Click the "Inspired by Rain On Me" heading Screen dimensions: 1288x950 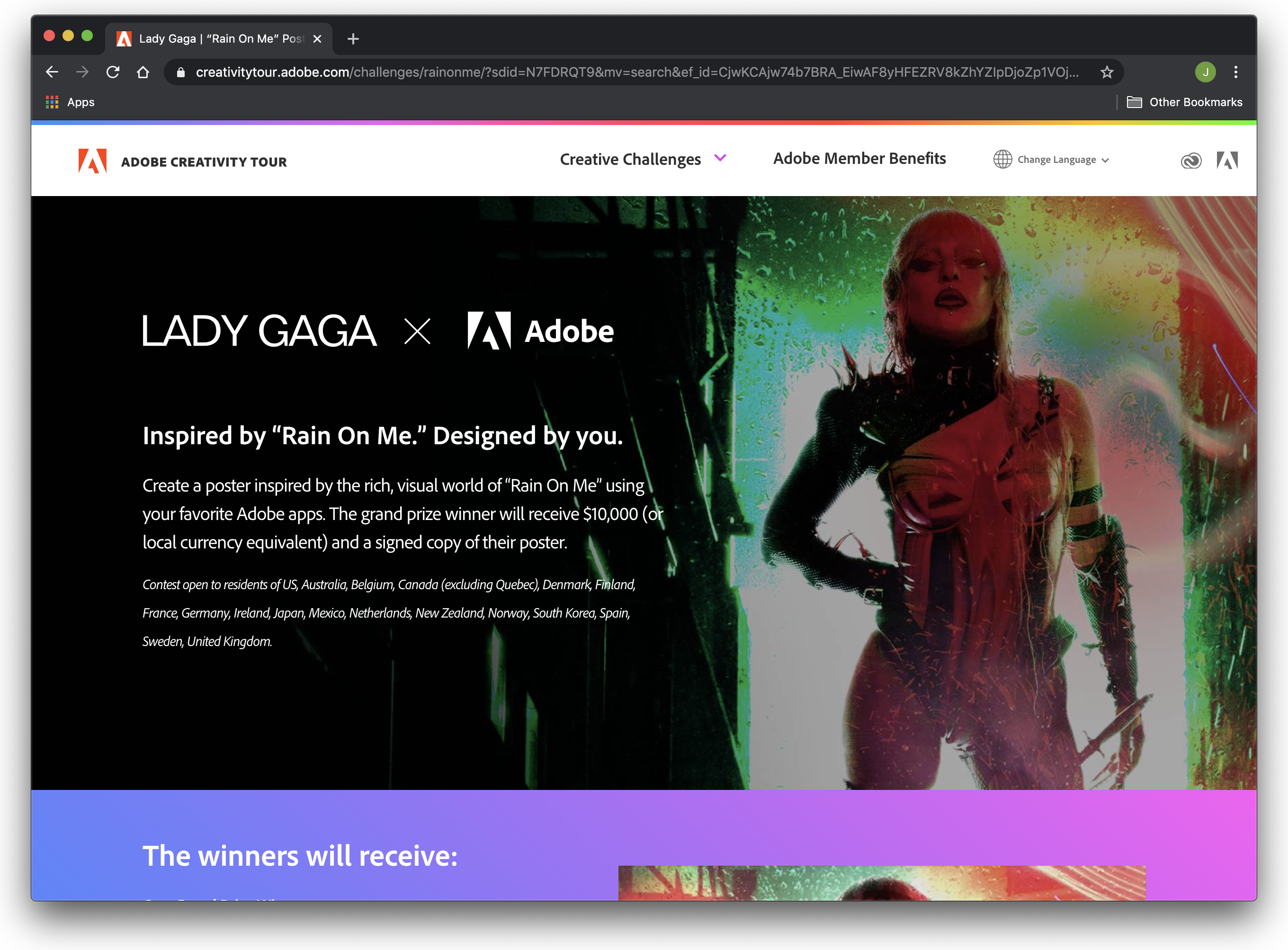point(383,436)
